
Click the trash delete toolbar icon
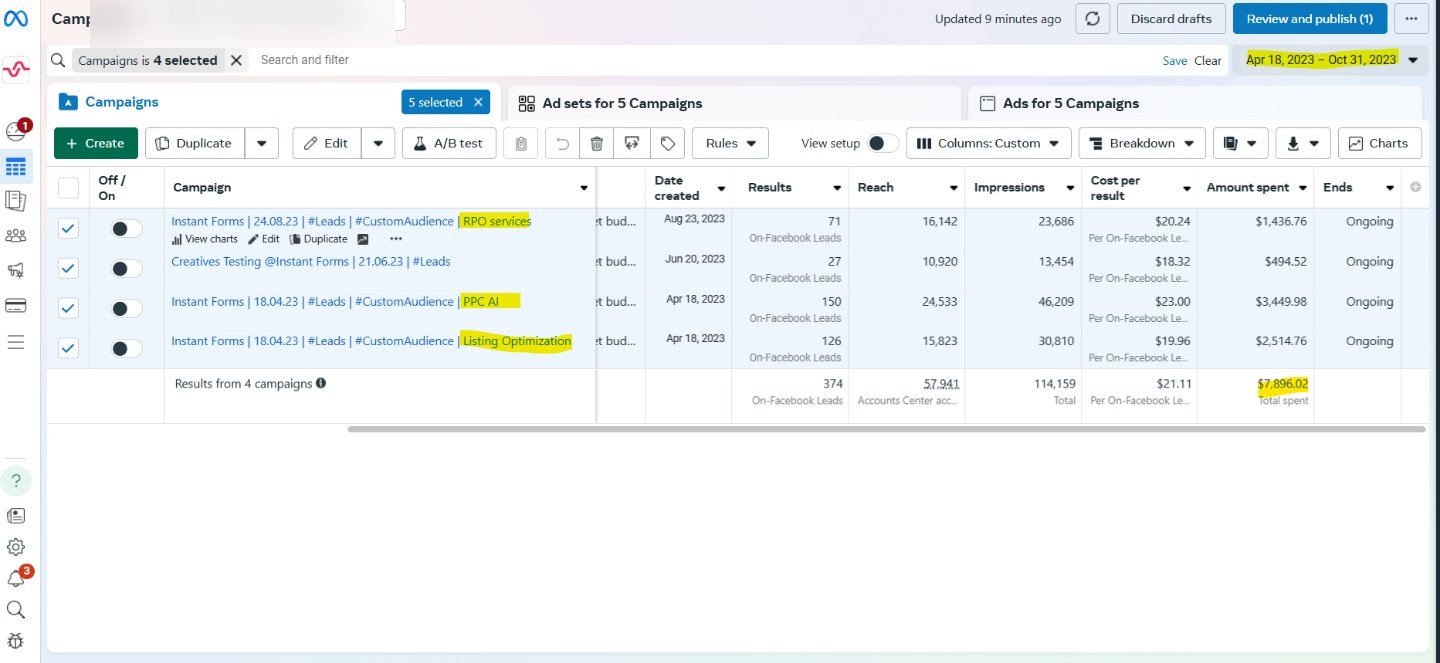597,143
